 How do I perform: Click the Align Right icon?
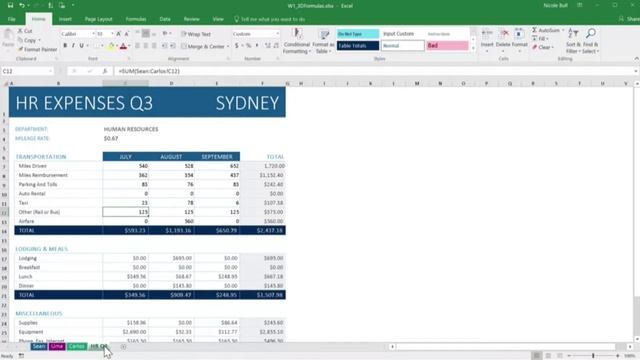(x=154, y=46)
